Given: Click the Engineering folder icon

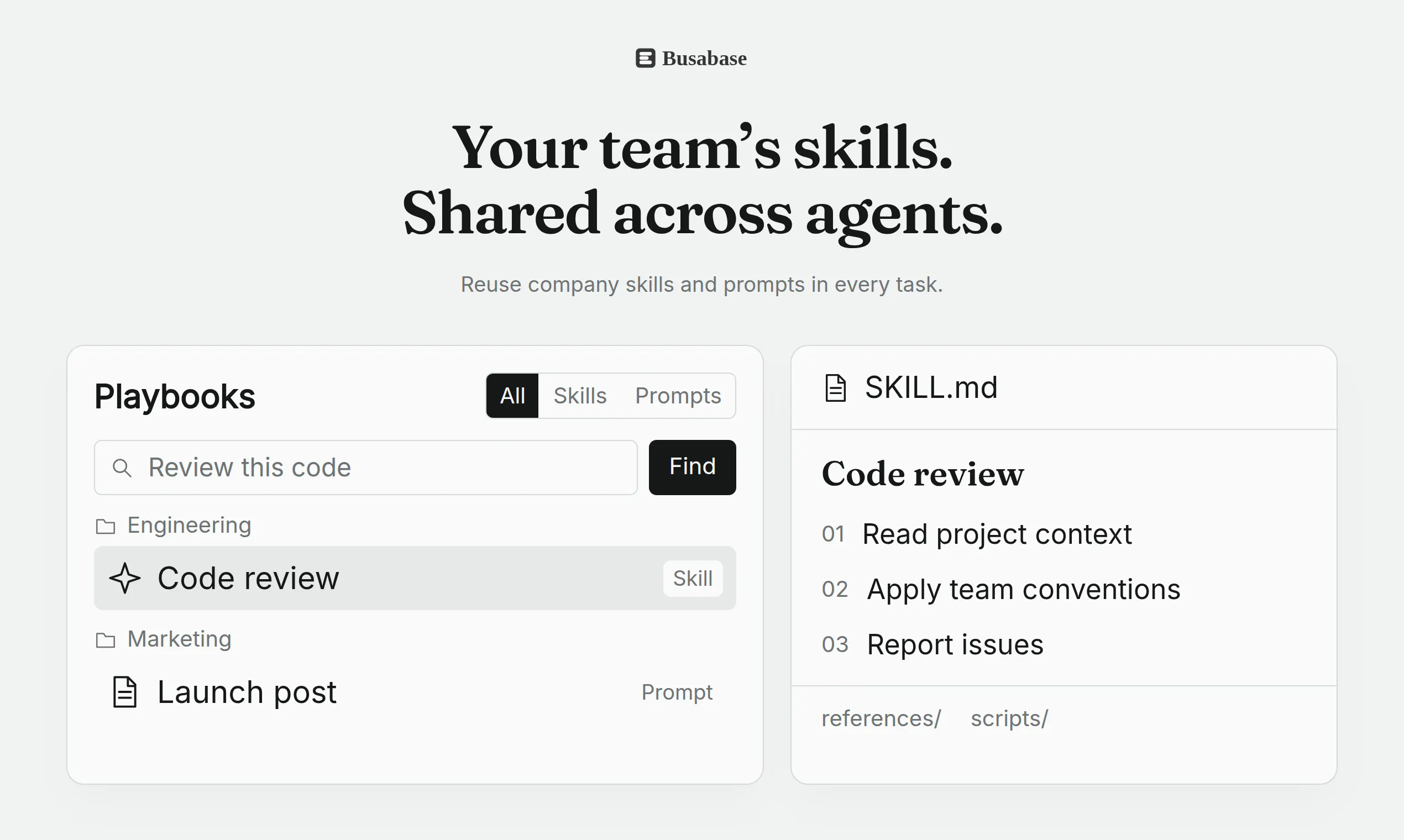Looking at the screenshot, I should click(105, 527).
